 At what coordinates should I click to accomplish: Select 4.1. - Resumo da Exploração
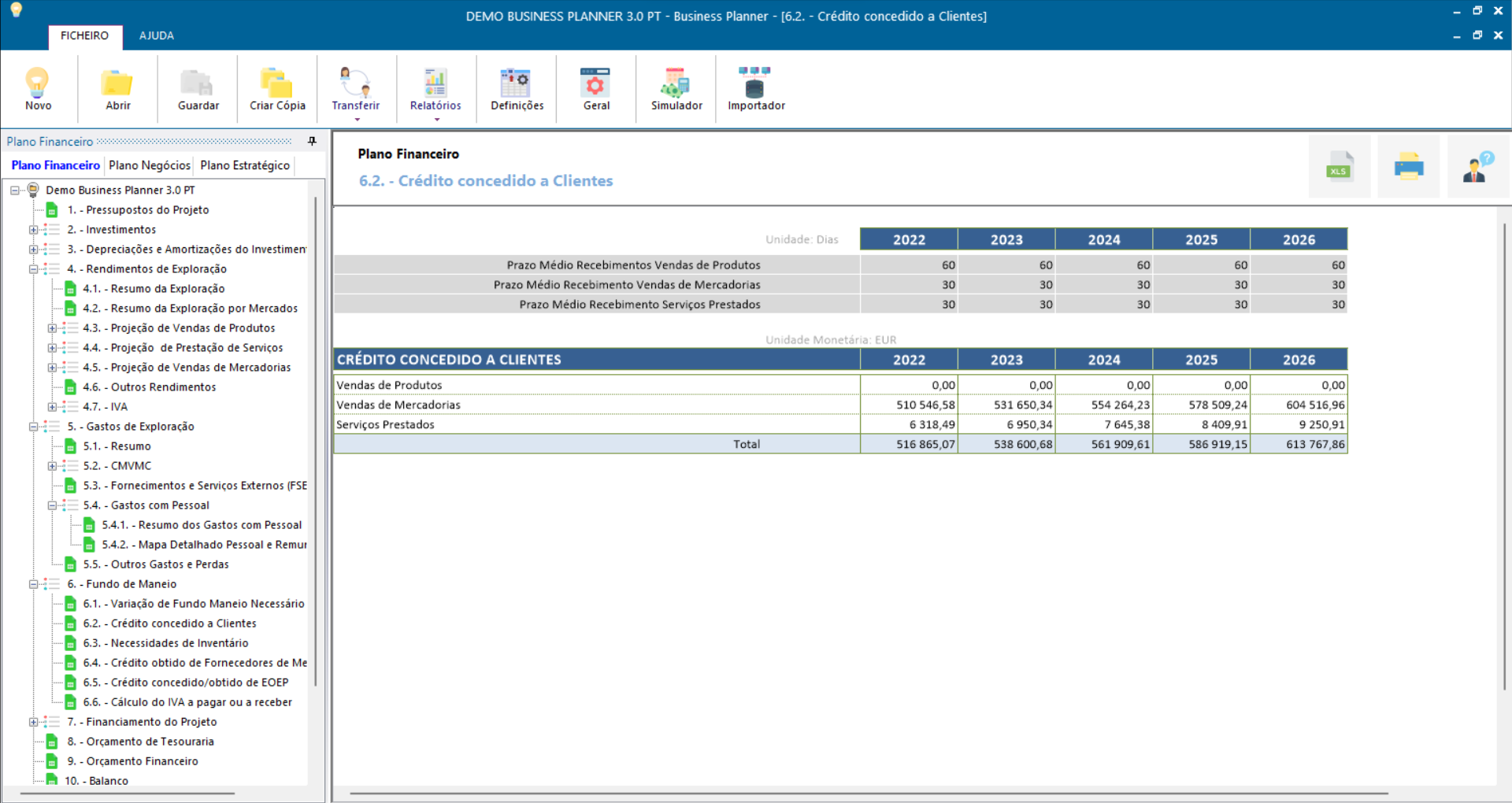(154, 289)
